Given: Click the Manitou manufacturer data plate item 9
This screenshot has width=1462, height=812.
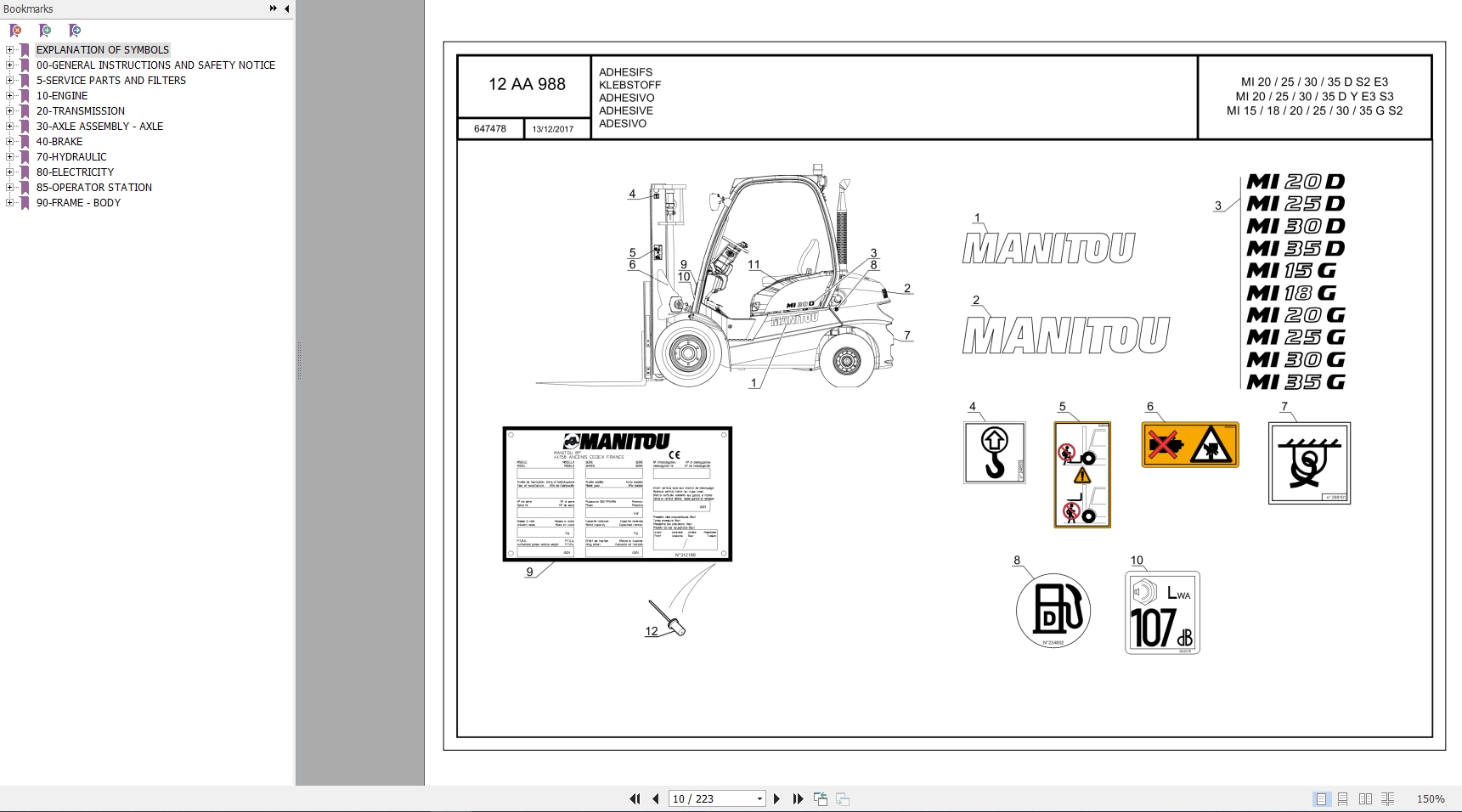Looking at the screenshot, I should 618,493.
